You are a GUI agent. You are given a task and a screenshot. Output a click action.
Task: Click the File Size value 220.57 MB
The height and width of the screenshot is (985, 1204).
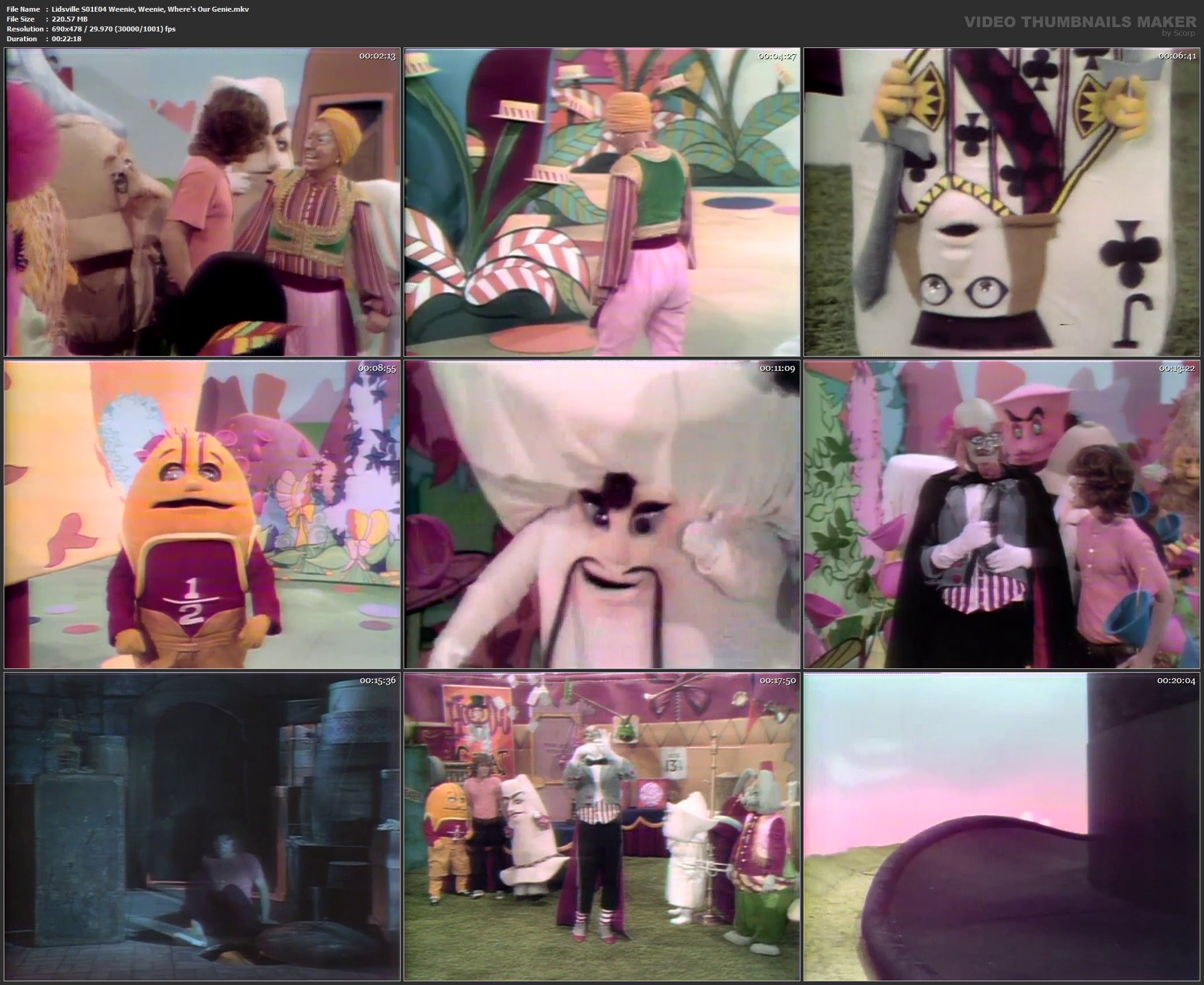pyautogui.click(x=70, y=19)
